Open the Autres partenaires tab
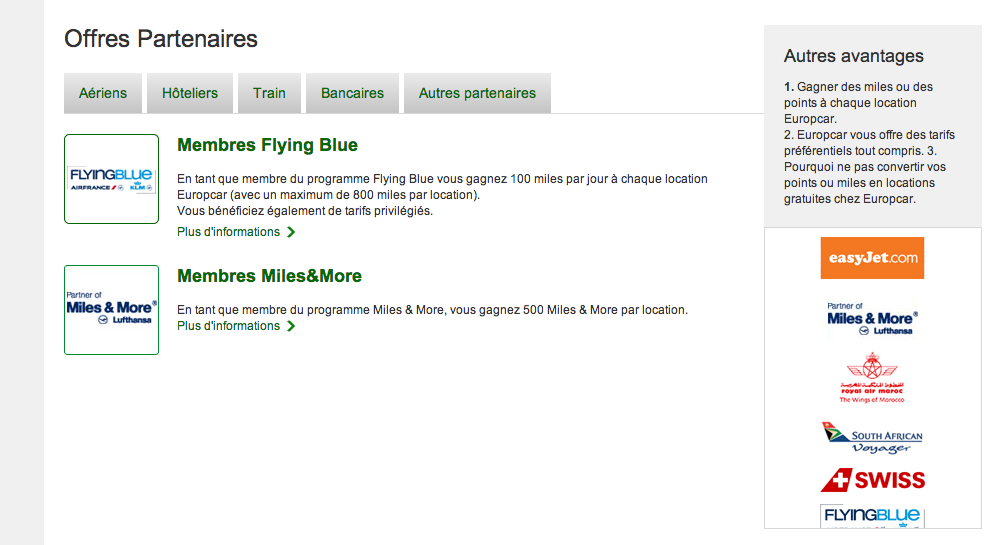The image size is (991, 545). 477,93
